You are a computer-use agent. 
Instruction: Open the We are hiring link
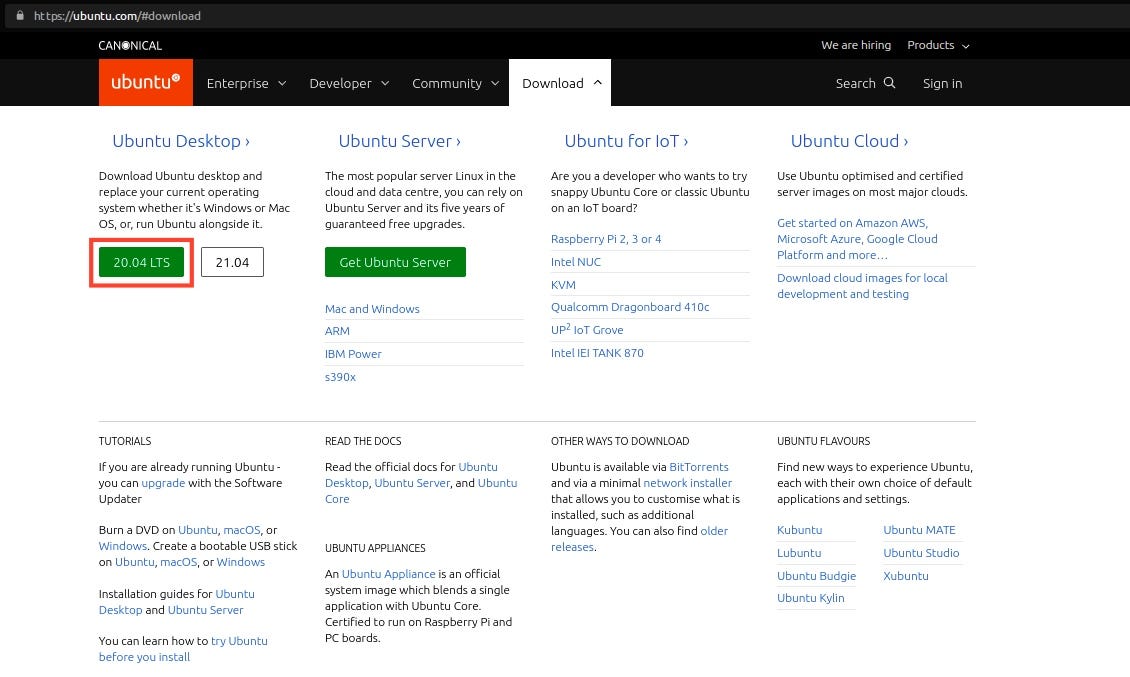pos(855,45)
